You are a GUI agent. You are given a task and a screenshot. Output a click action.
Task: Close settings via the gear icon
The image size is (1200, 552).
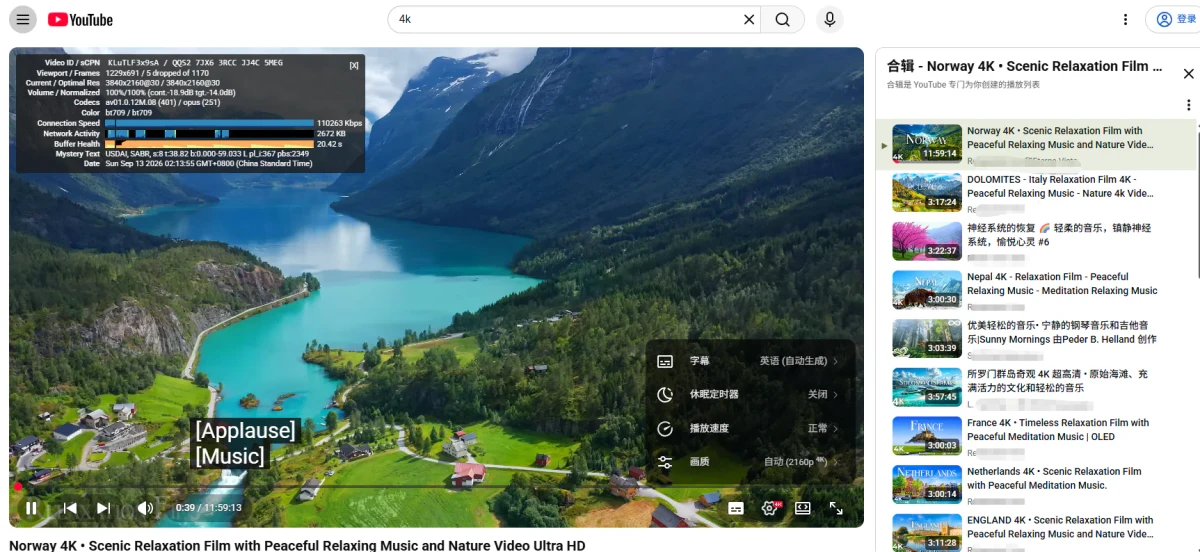tap(770, 508)
